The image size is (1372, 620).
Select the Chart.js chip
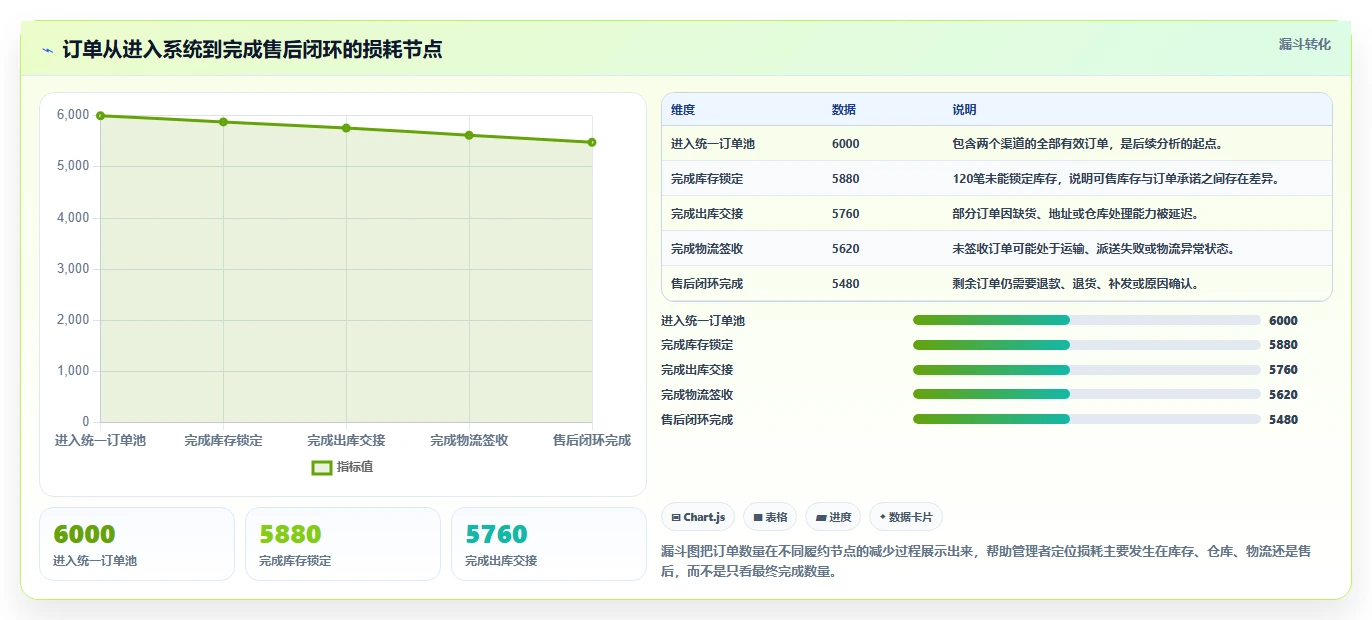point(698,517)
